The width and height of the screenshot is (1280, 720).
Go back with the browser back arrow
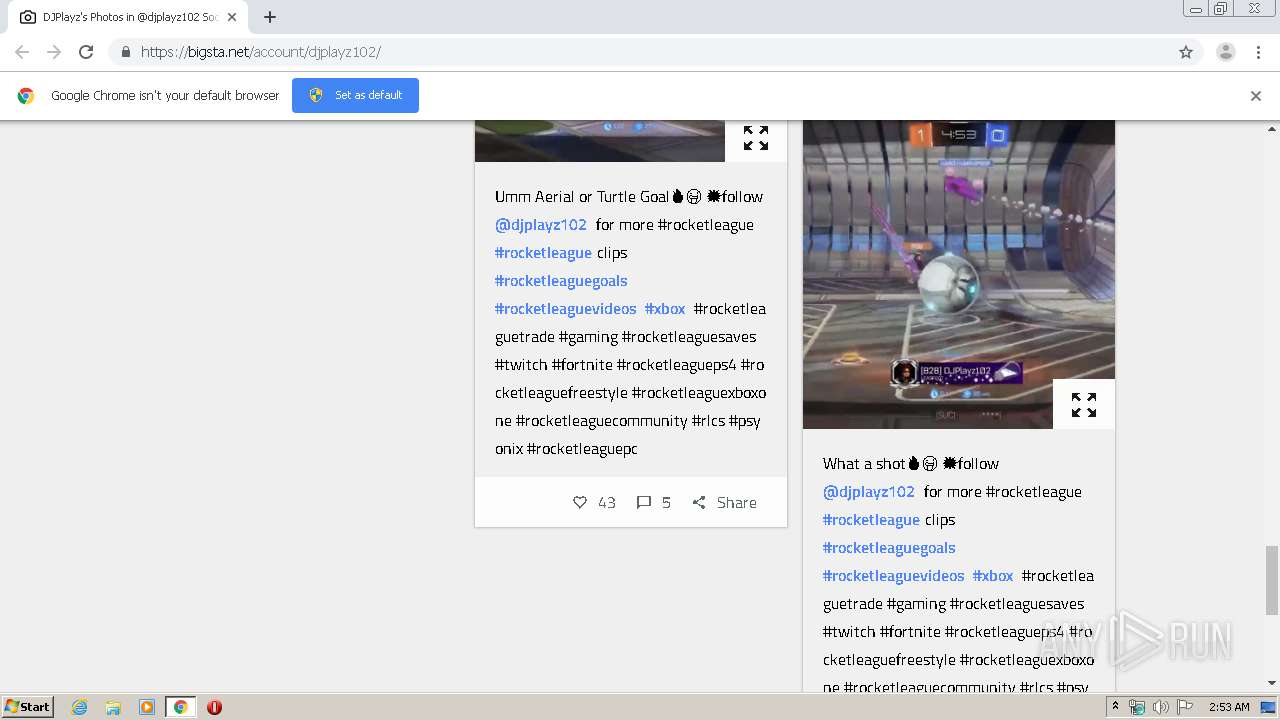(x=22, y=52)
